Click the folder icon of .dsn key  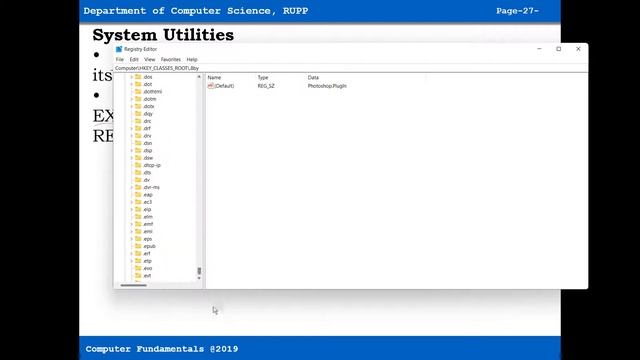point(138,143)
